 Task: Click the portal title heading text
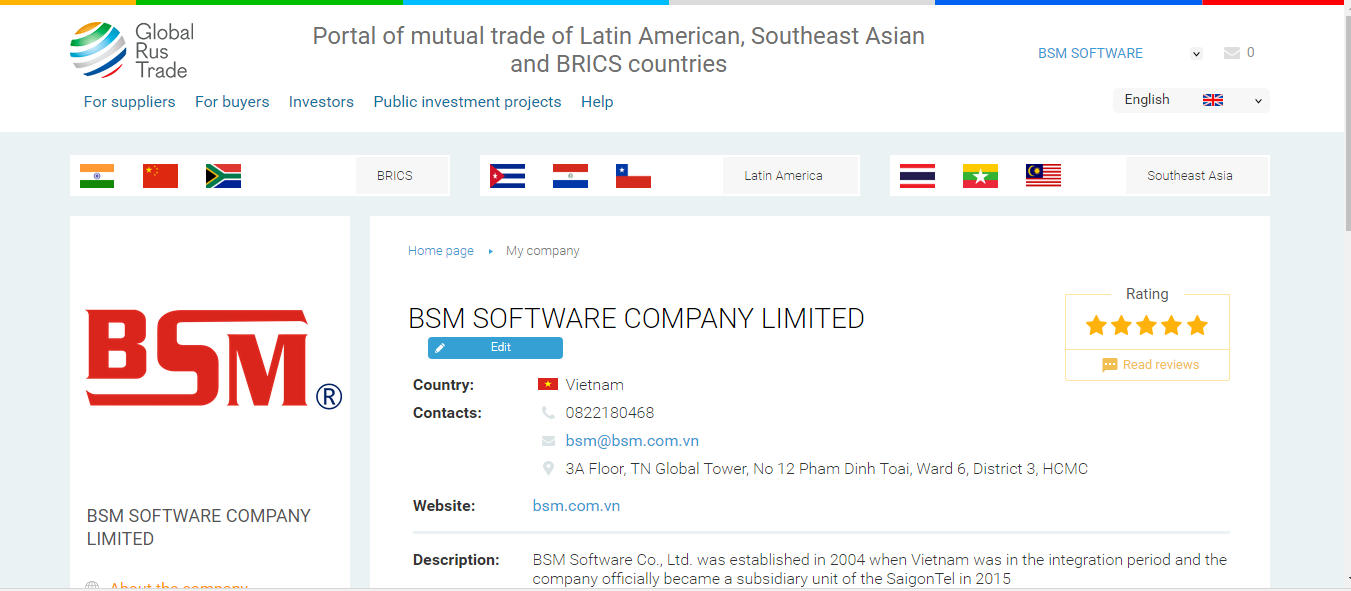[619, 50]
